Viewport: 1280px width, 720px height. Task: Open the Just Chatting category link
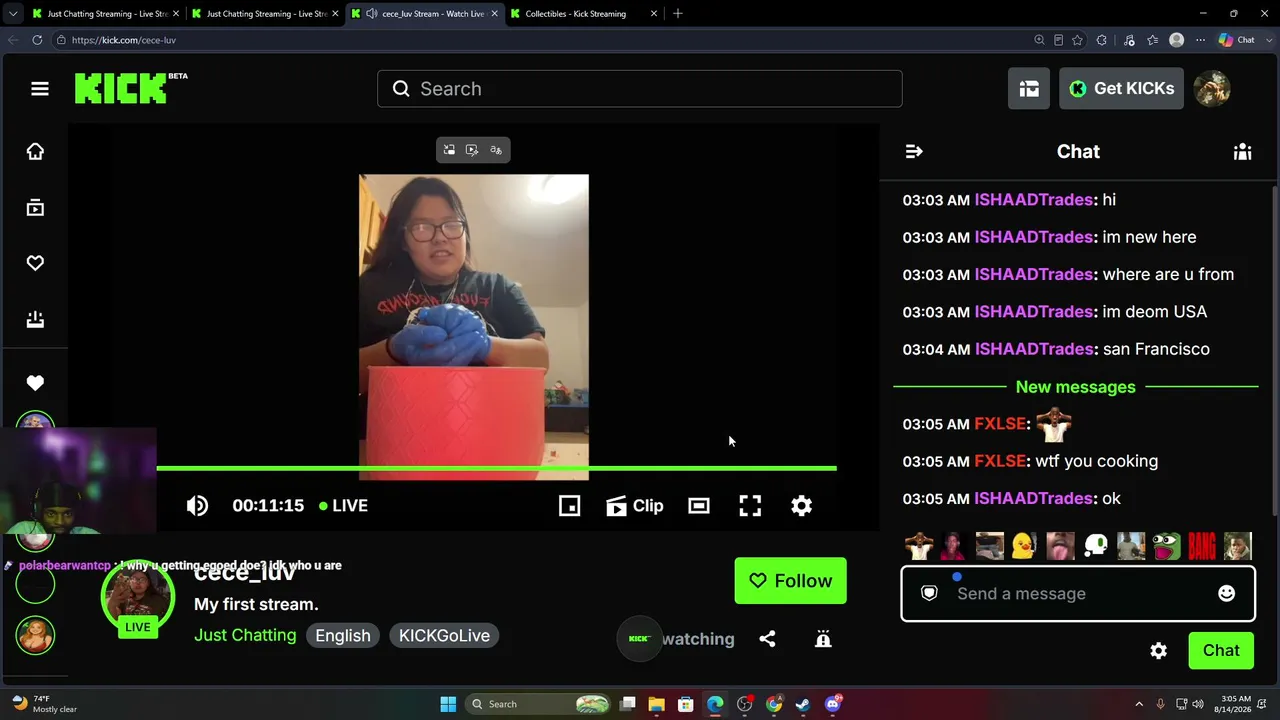[245, 636]
